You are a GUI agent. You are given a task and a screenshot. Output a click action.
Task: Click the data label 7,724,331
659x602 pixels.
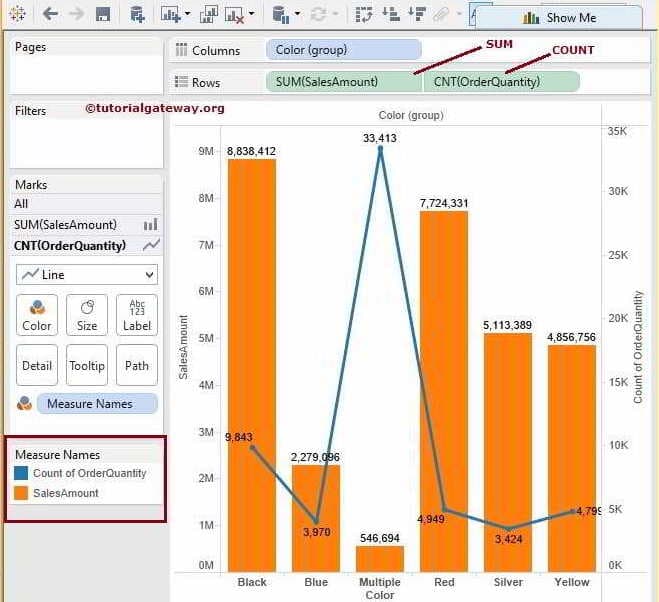tap(444, 203)
